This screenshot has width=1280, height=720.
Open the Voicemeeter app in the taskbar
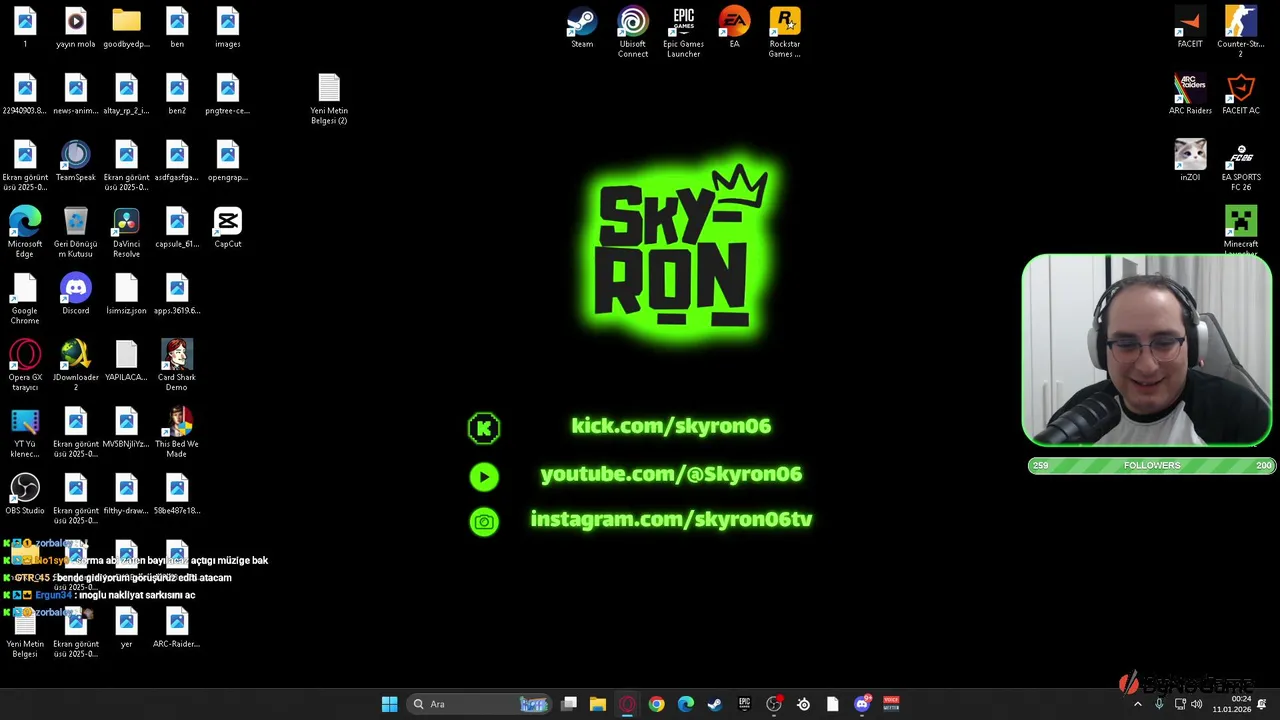[x=891, y=704]
